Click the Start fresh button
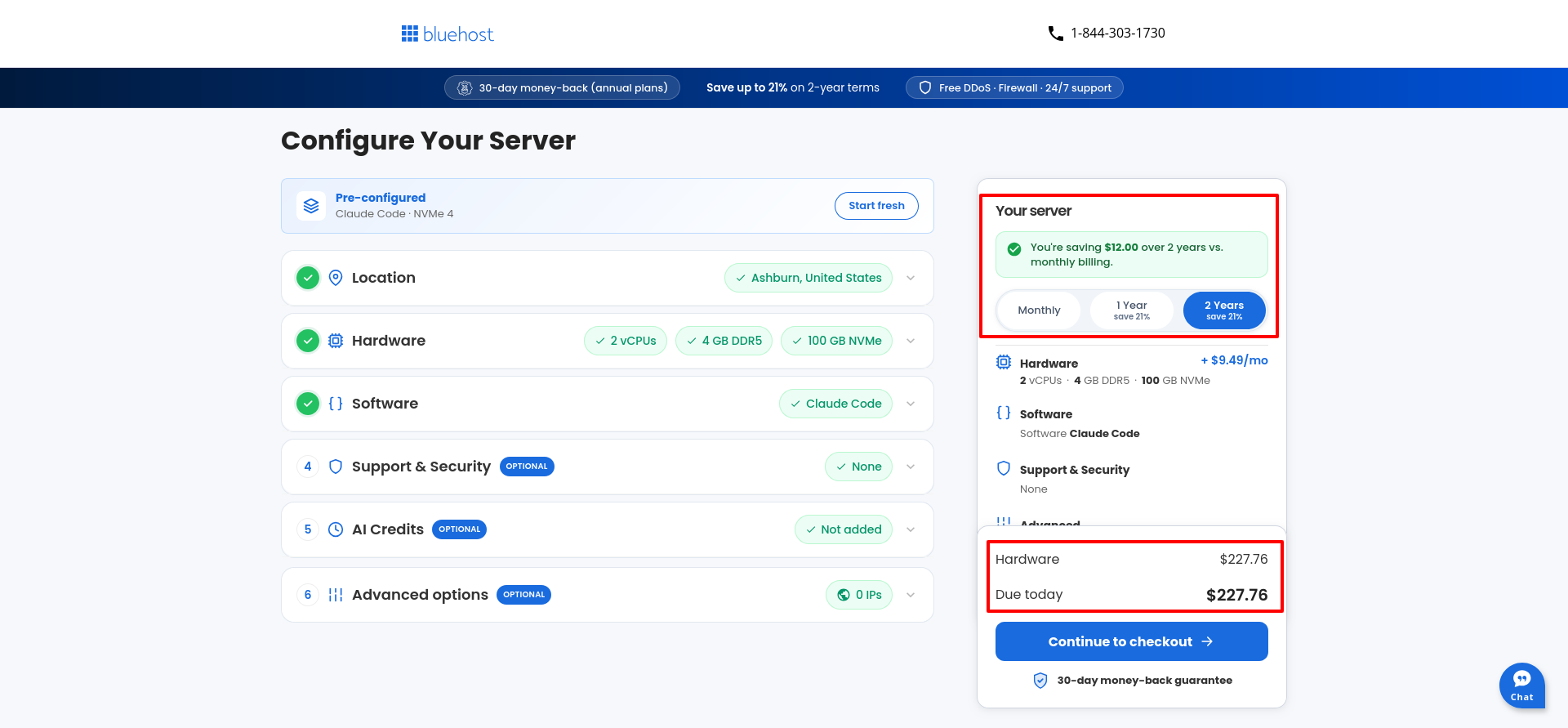1568x728 pixels. coord(876,206)
